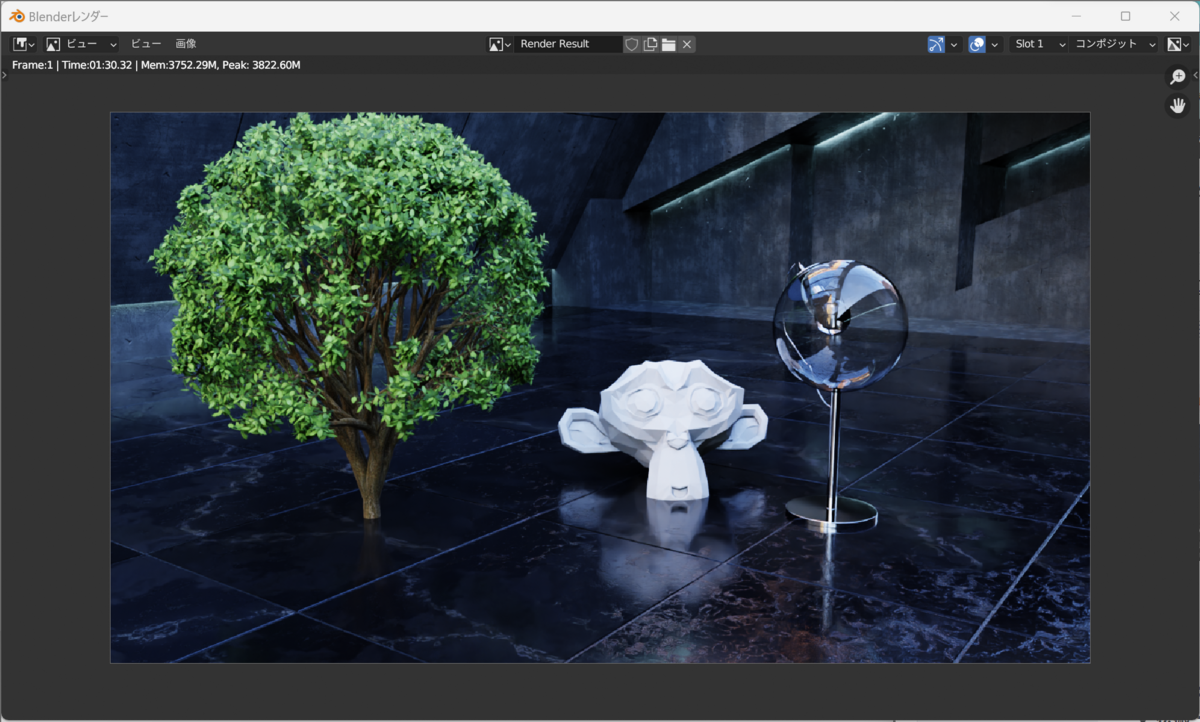
Task: Unlink the image with the X icon
Action: tap(687, 44)
